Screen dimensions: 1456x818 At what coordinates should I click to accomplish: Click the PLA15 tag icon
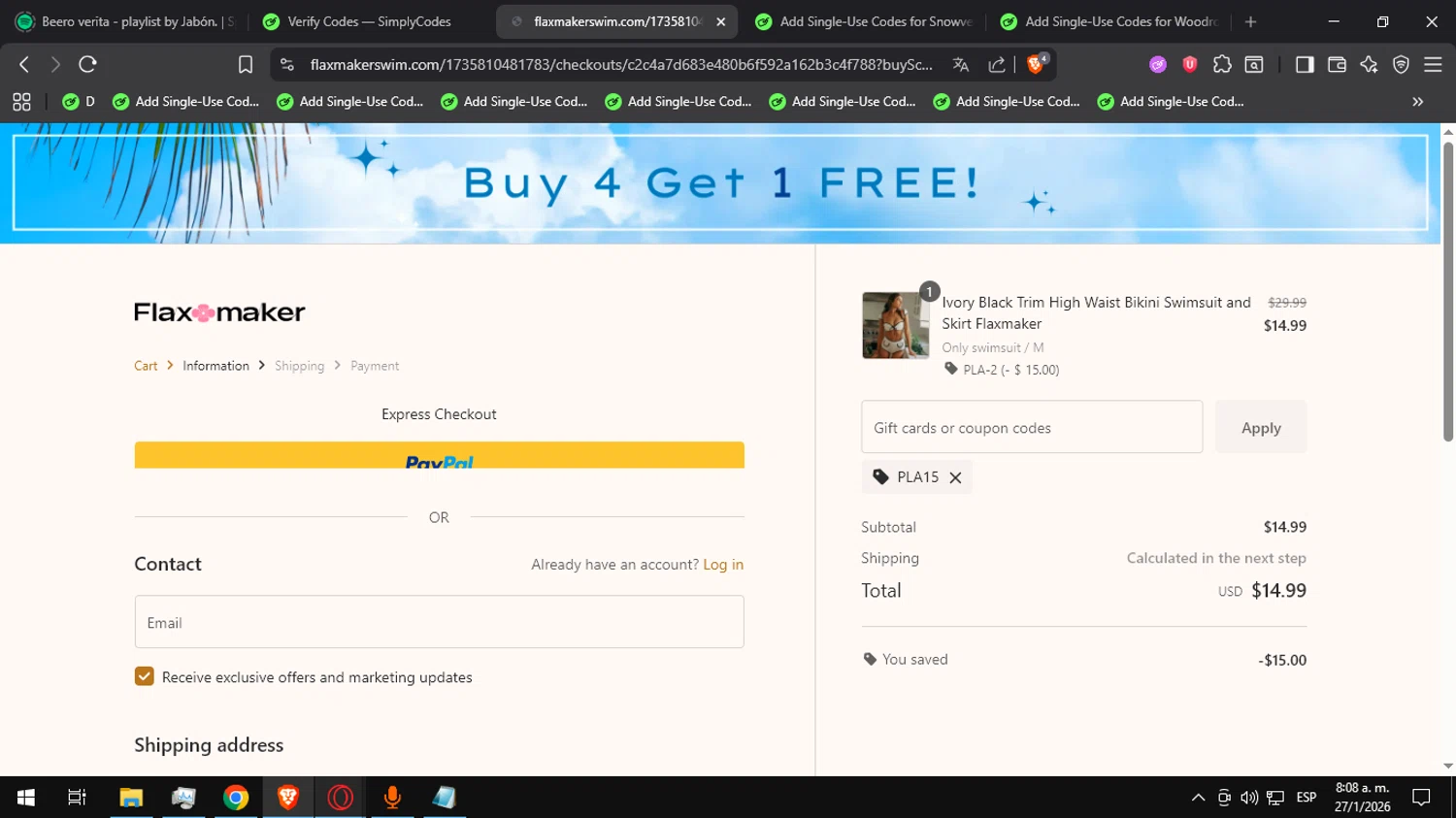[x=880, y=477]
